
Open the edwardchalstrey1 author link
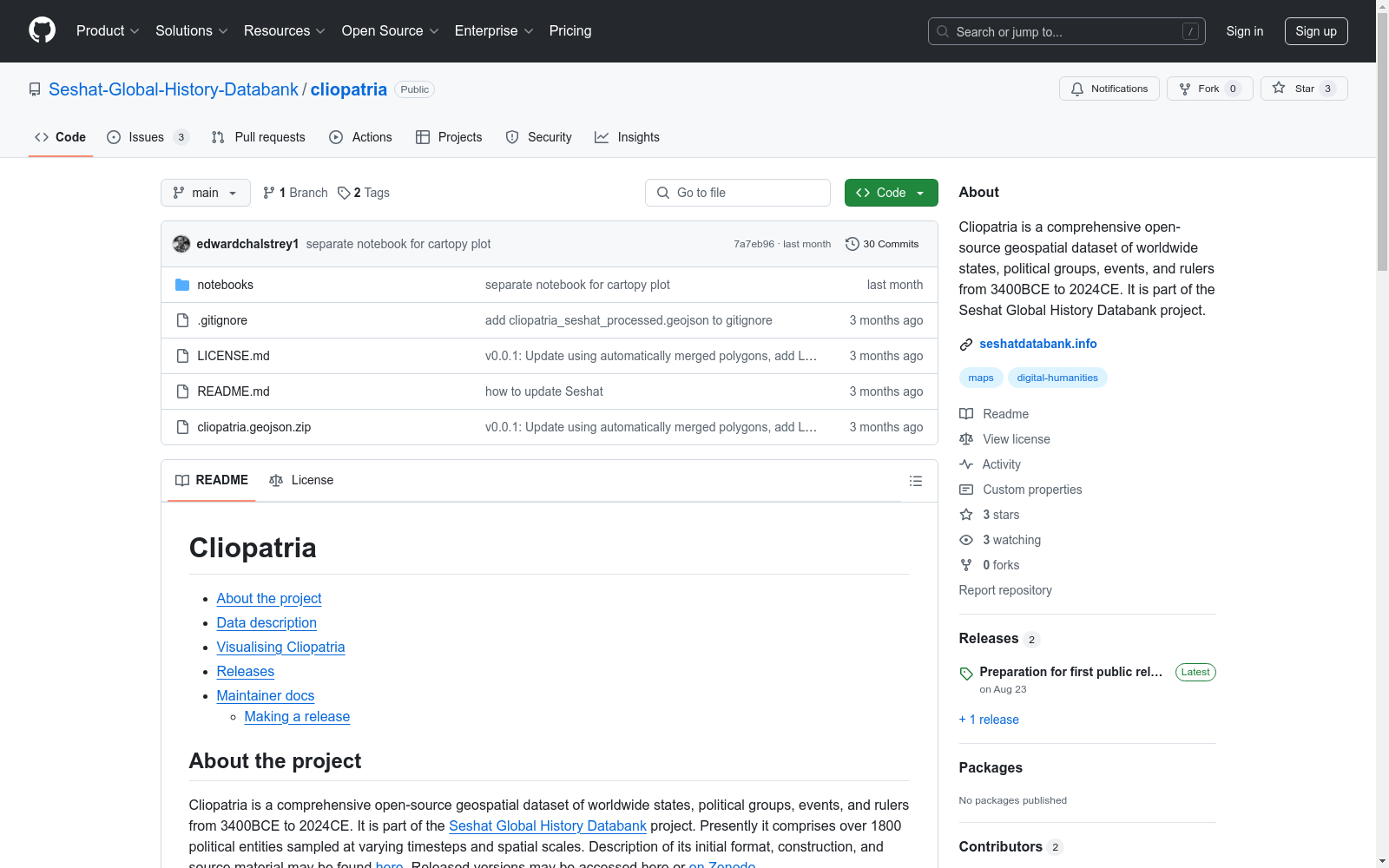(247, 244)
